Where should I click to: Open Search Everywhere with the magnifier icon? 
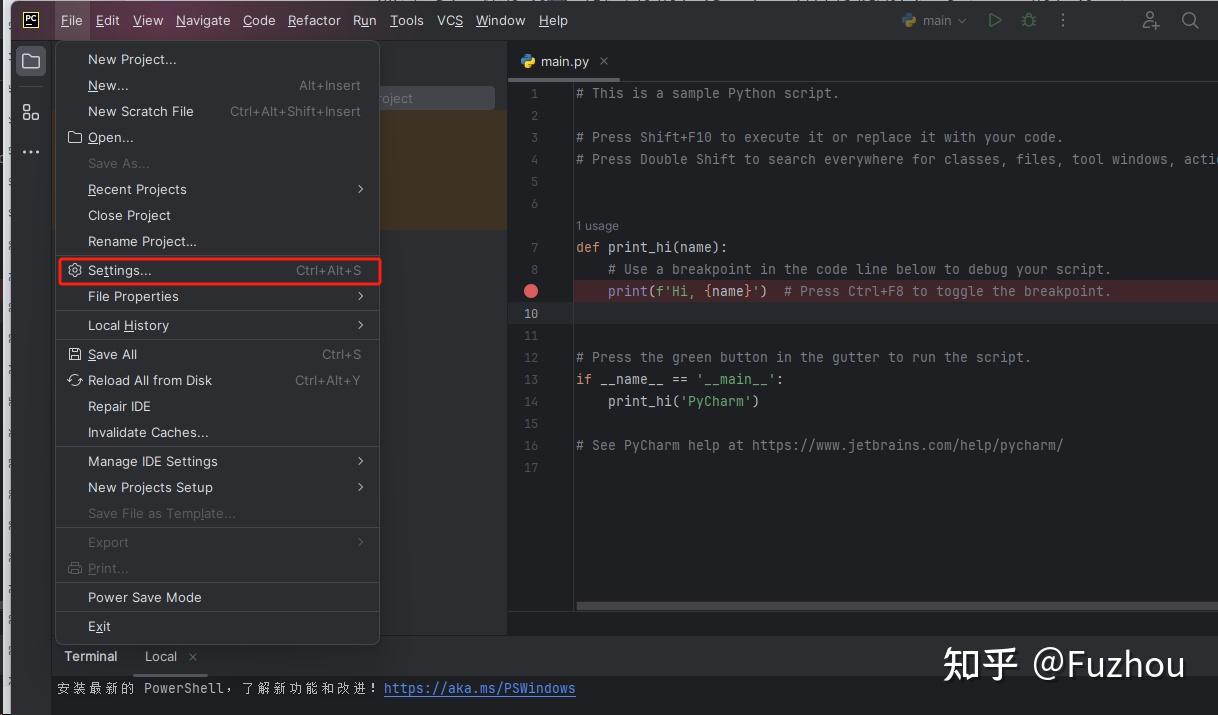1190,20
